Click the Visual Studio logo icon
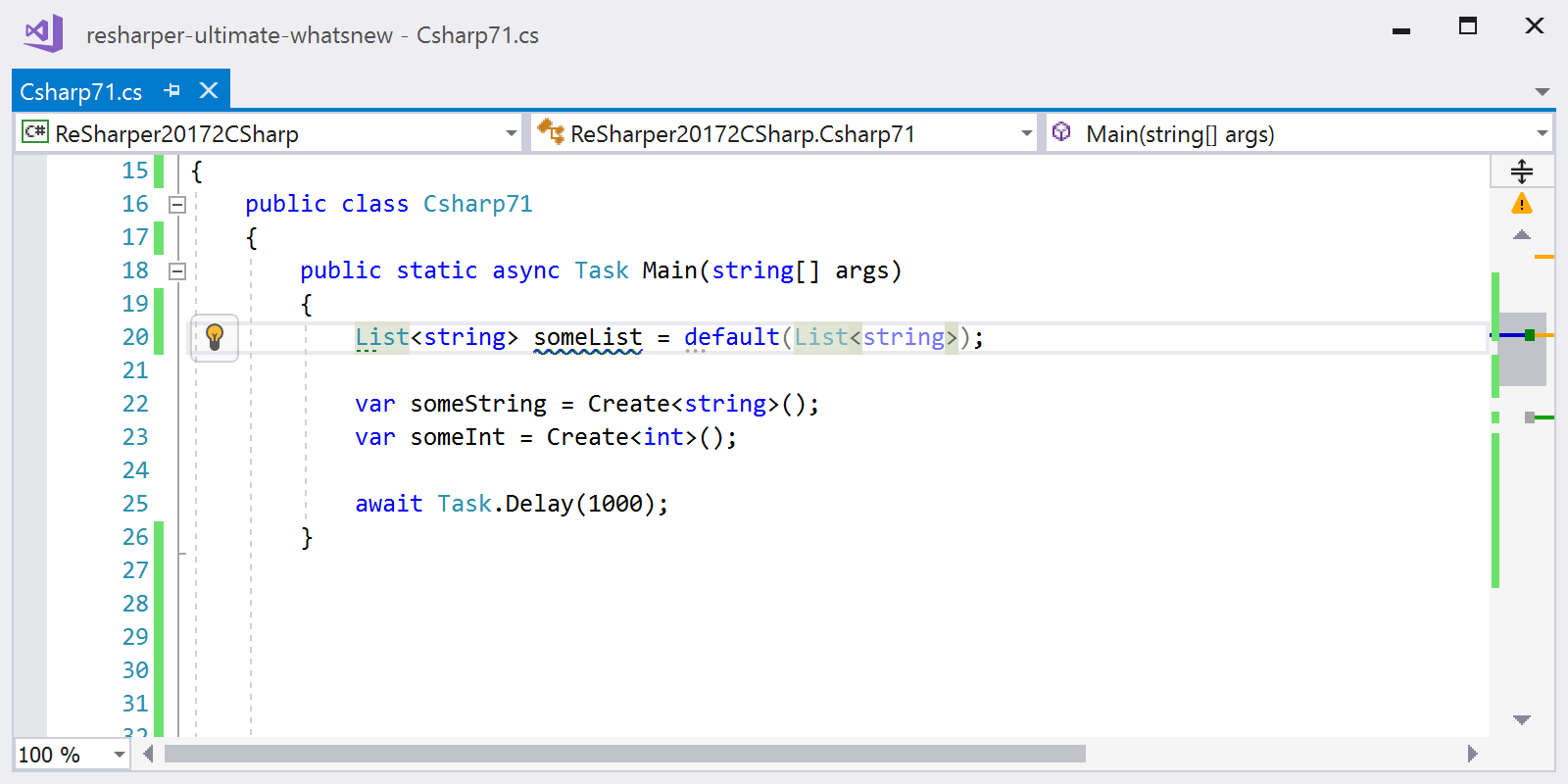 click(44, 33)
